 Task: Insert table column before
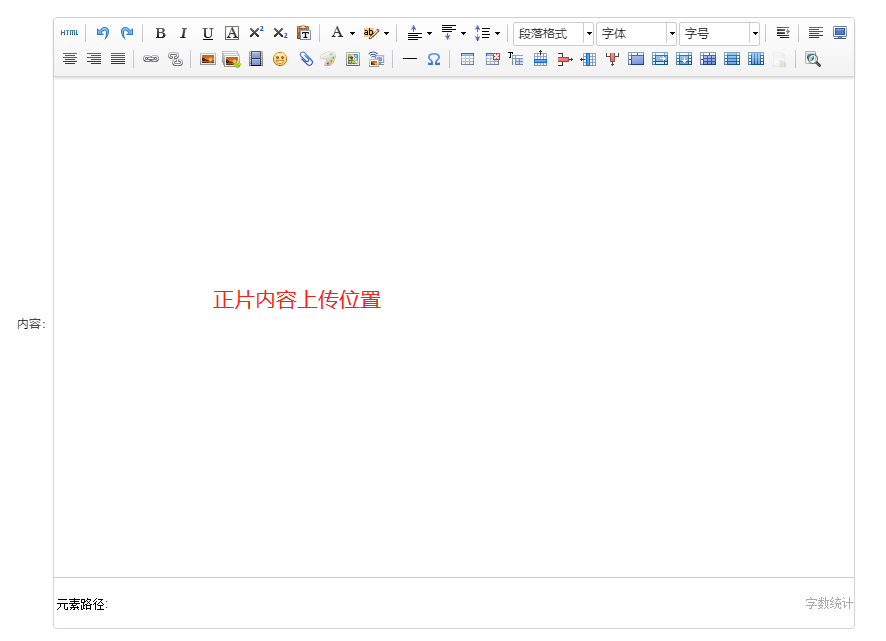(x=588, y=59)
